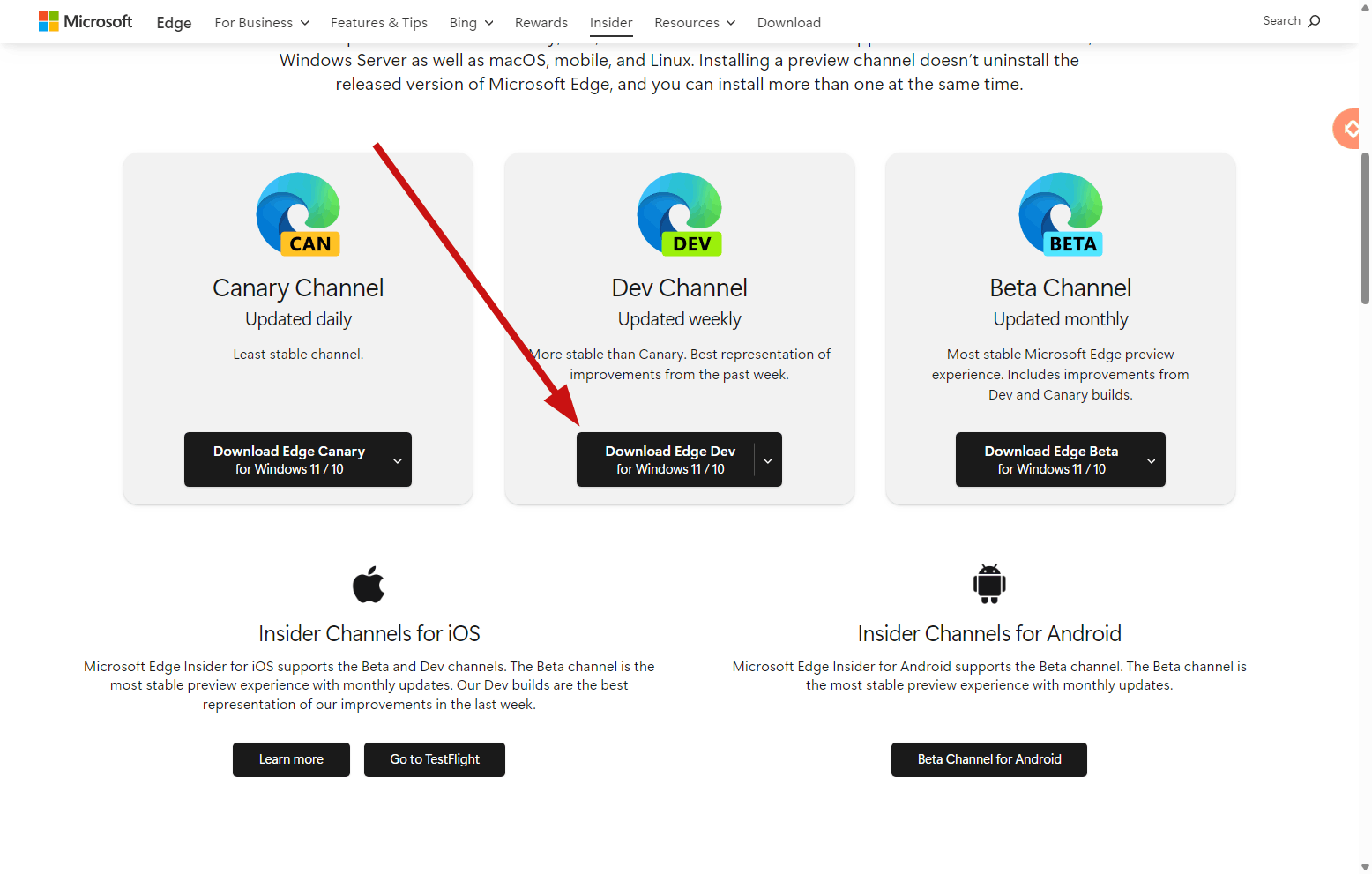Click the orange floating widget icon
This screenshot has height=874, width=1372.
click(x=1346, y=129)
